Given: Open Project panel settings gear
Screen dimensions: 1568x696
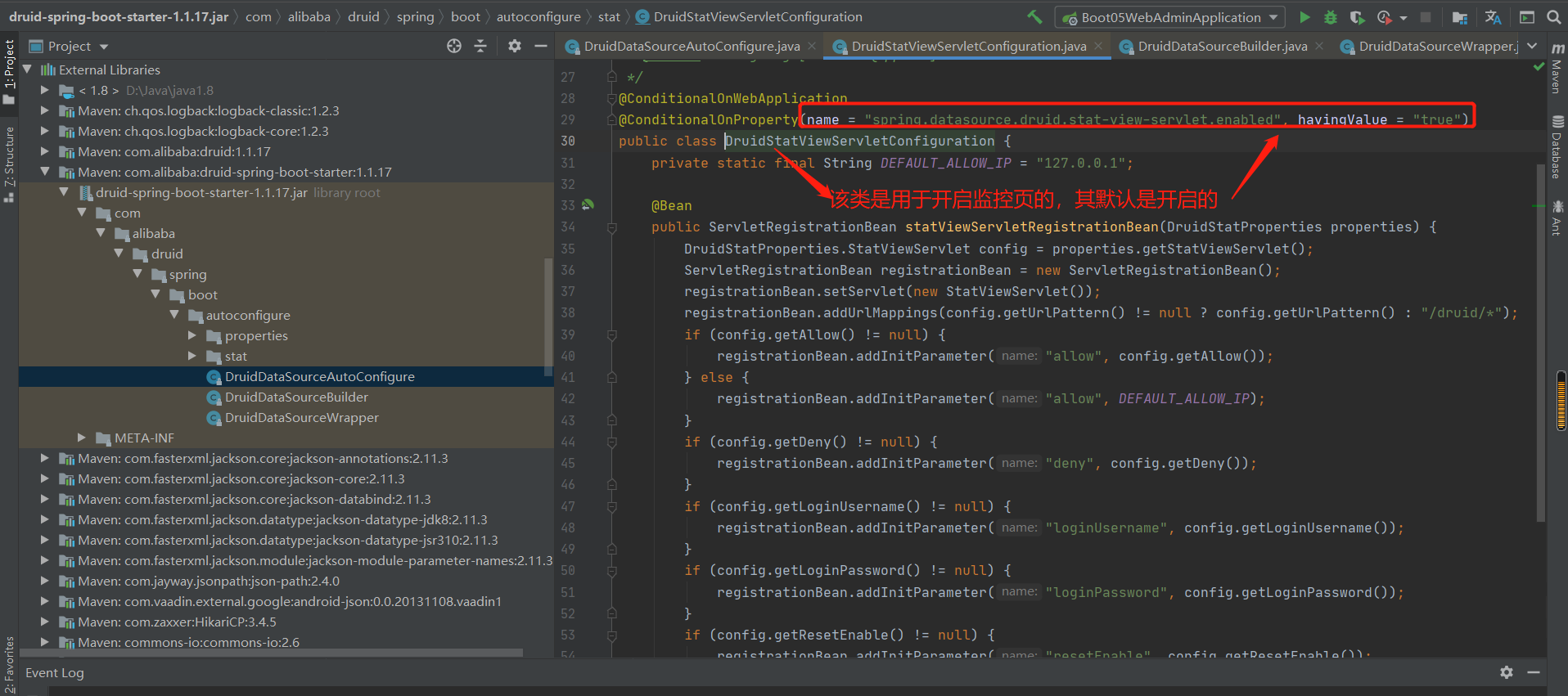Looking at the screenshot, I should pyautogui.click(x=514, y=46).
